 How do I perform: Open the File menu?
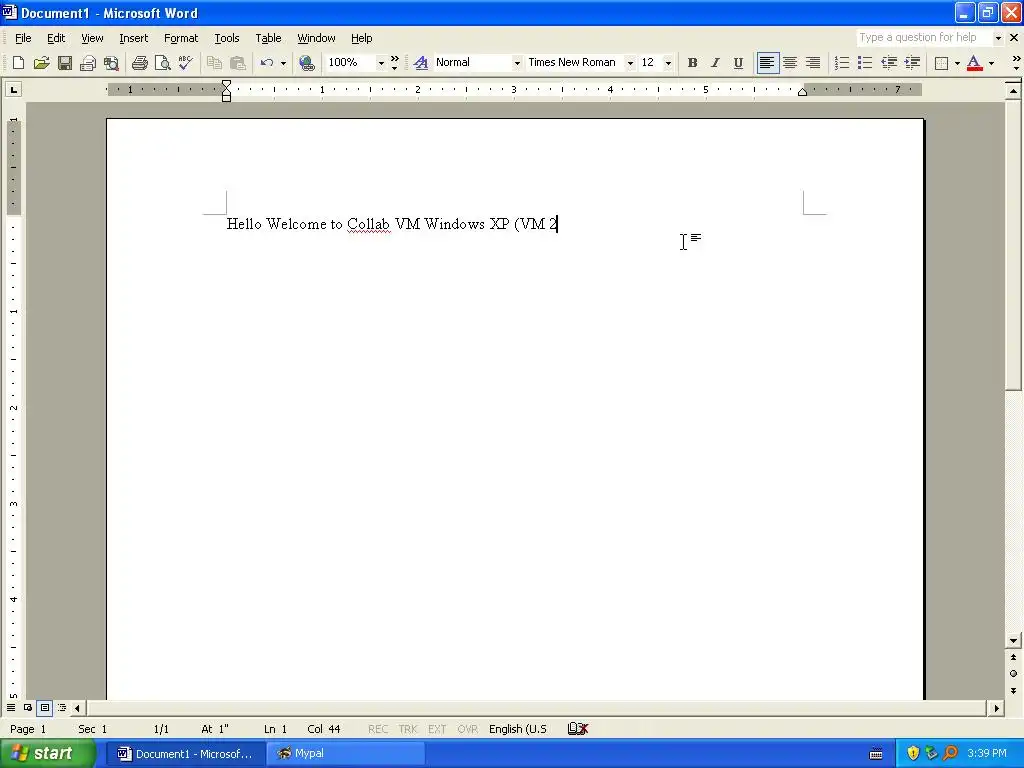click(23, 38)
